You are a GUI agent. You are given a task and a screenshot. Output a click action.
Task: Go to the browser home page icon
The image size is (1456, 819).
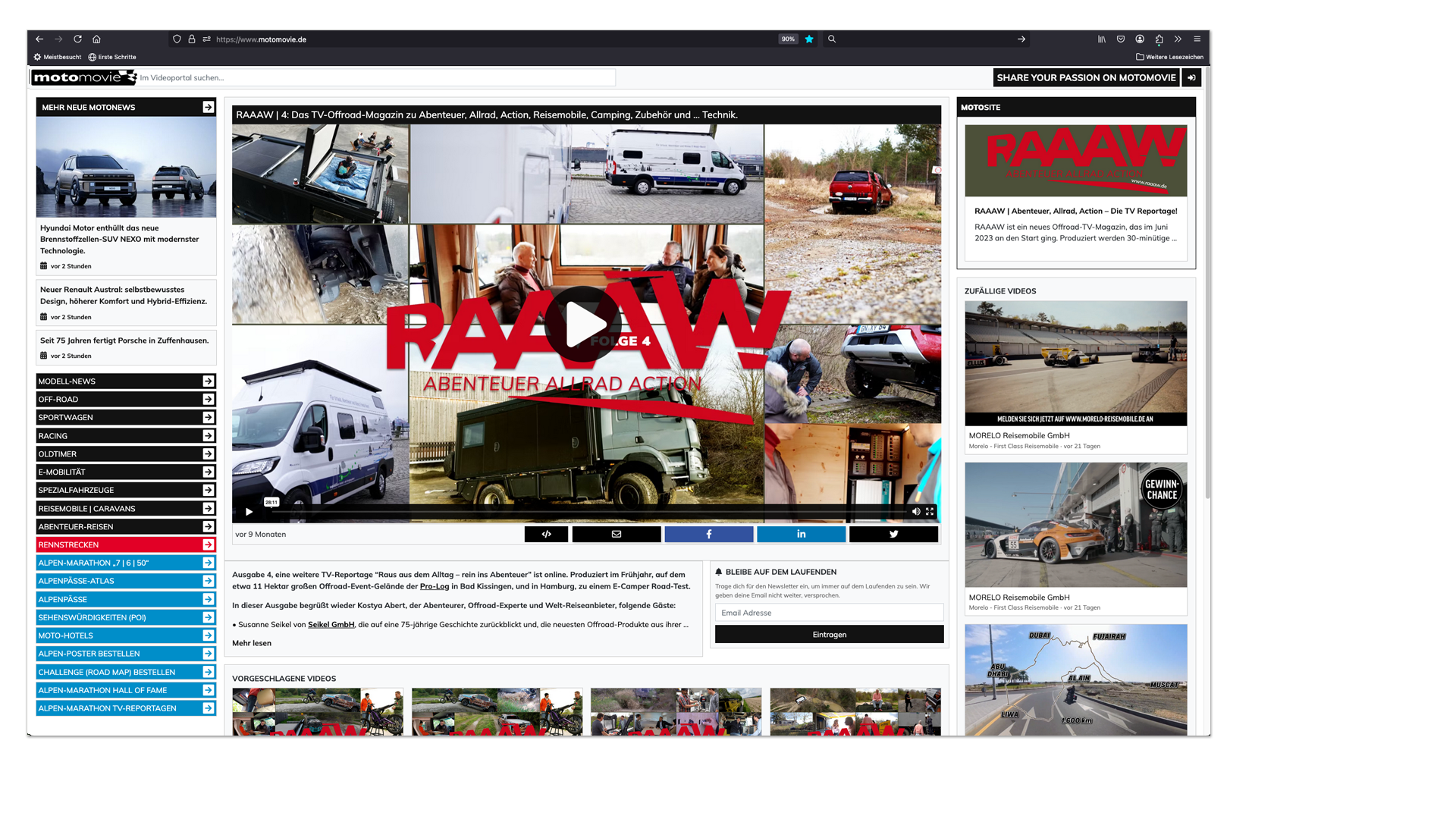pyautogui.click(x=96, y=39)
